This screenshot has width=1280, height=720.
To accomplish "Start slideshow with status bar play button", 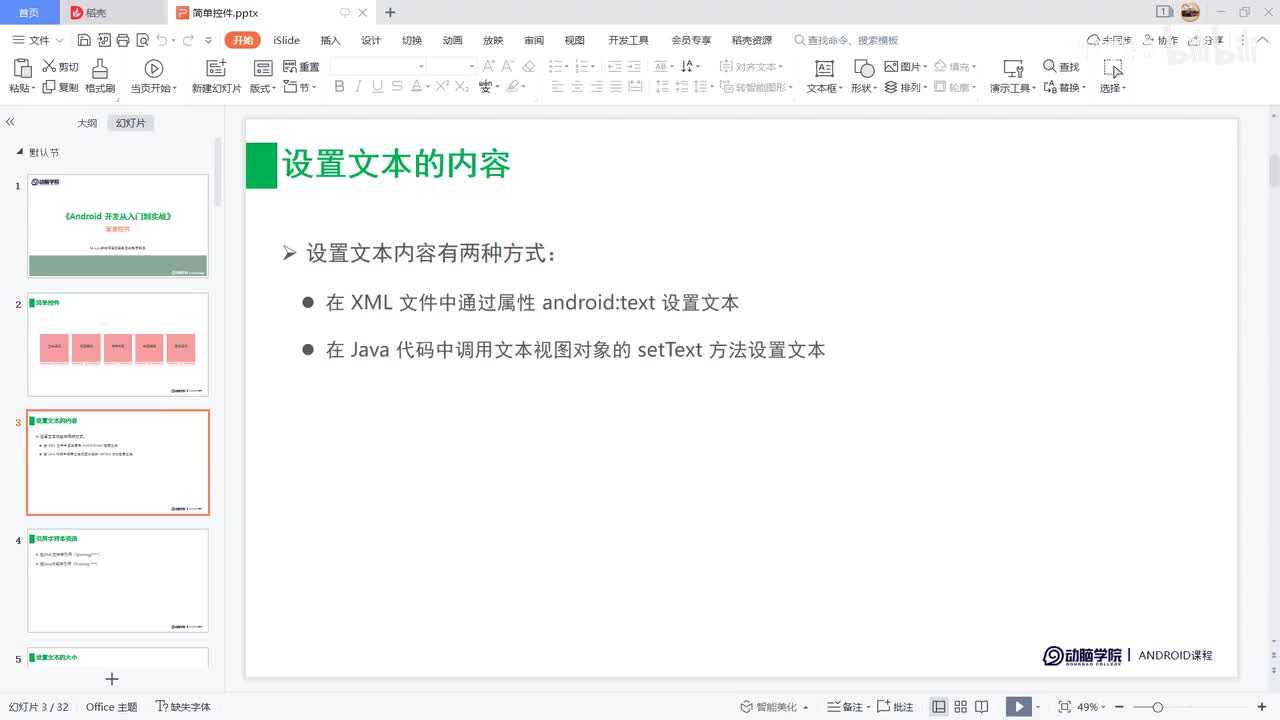I will [x=1018, y=707].
